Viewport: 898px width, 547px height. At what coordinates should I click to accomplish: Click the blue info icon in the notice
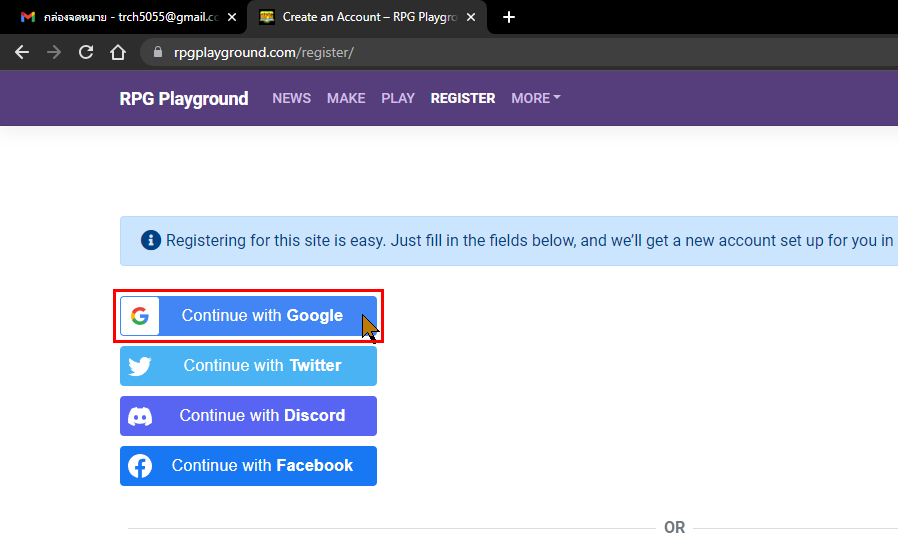(151, 240)
